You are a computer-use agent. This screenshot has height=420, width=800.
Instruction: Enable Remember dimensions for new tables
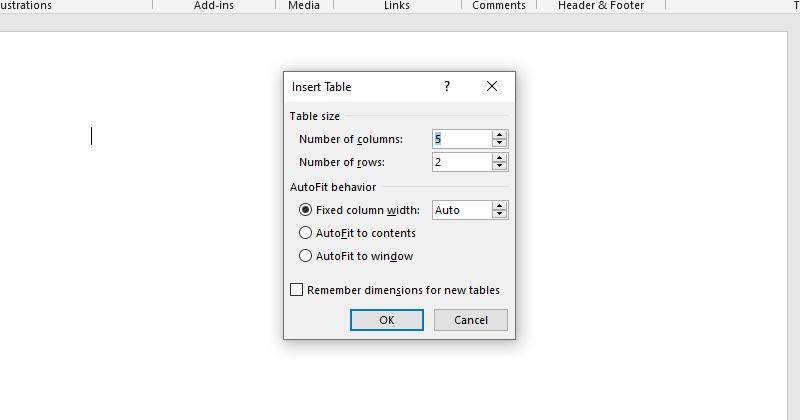coord(296,290)
